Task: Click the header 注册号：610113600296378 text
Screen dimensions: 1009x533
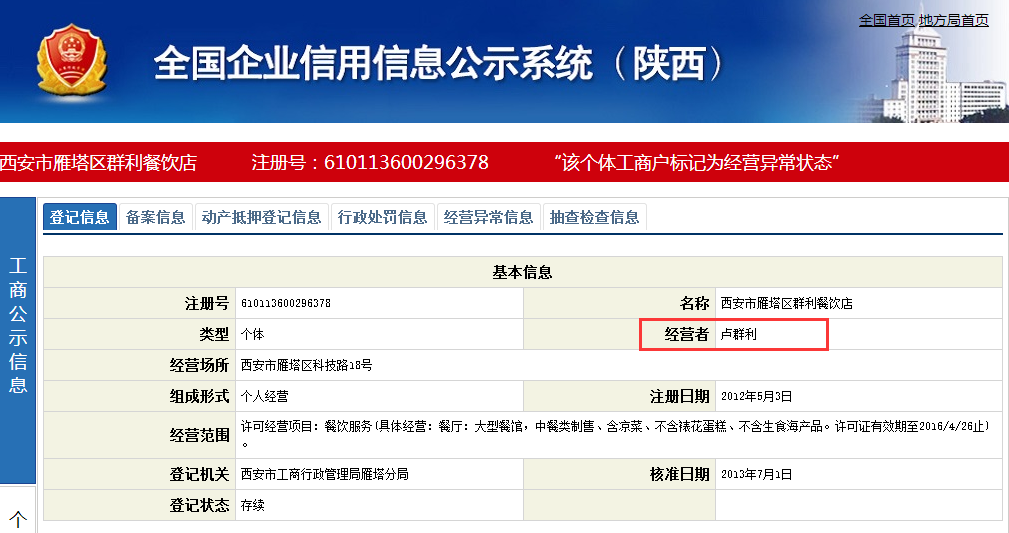Action: coord(370,162)
